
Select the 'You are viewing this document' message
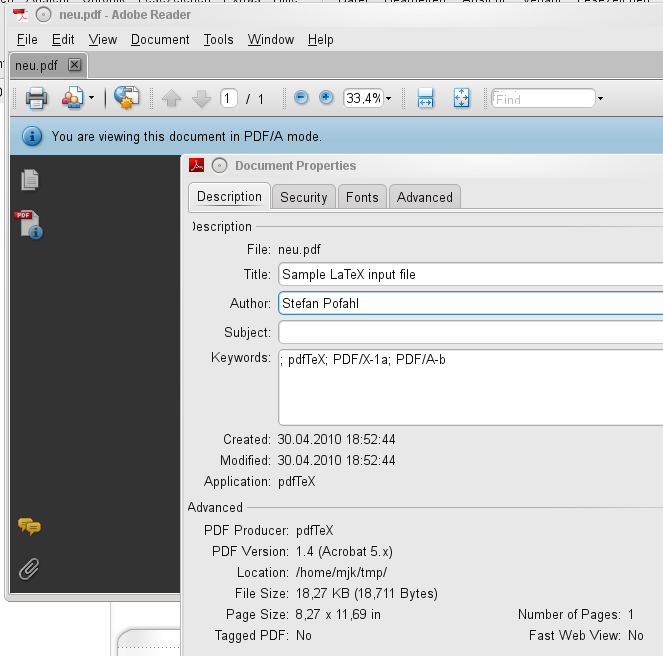187,136
